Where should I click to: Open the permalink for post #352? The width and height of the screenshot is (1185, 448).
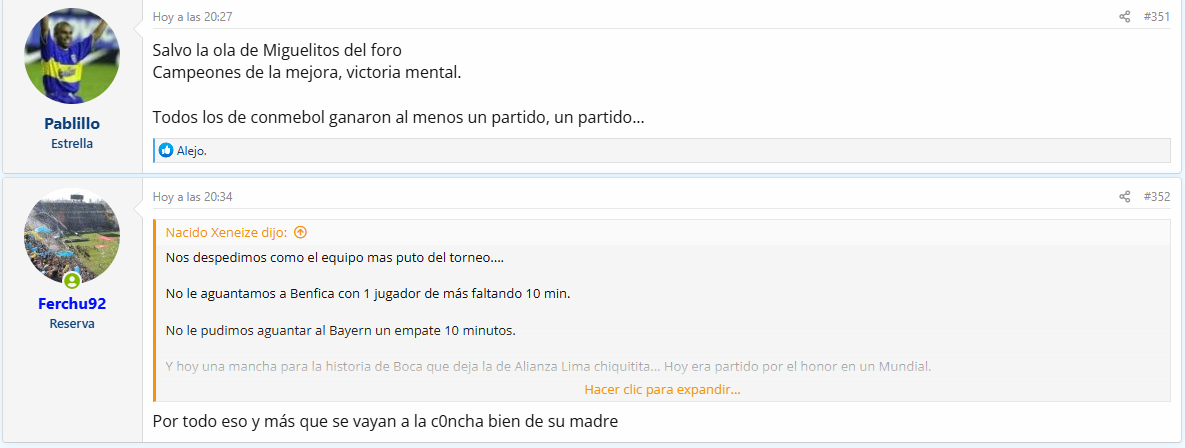tap(1156, 196)
